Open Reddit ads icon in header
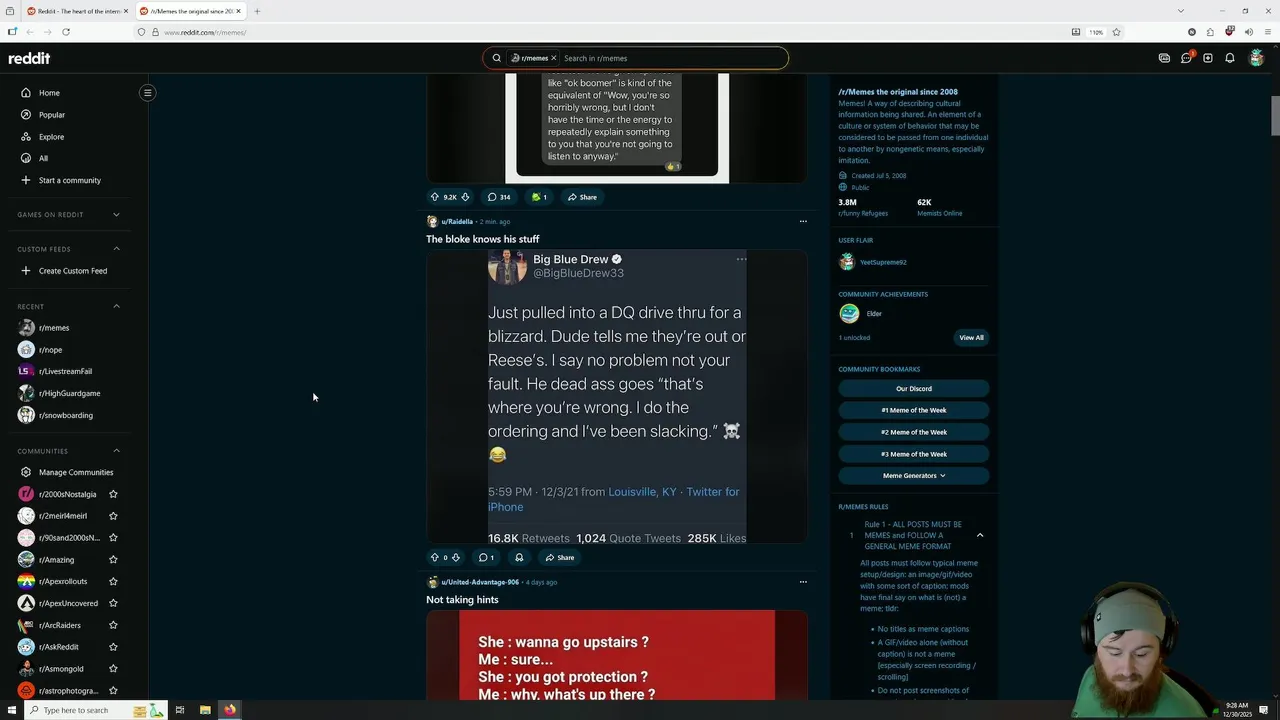Image resolution: width=1280 pixels, height=720 pixels. [1164, 58]
